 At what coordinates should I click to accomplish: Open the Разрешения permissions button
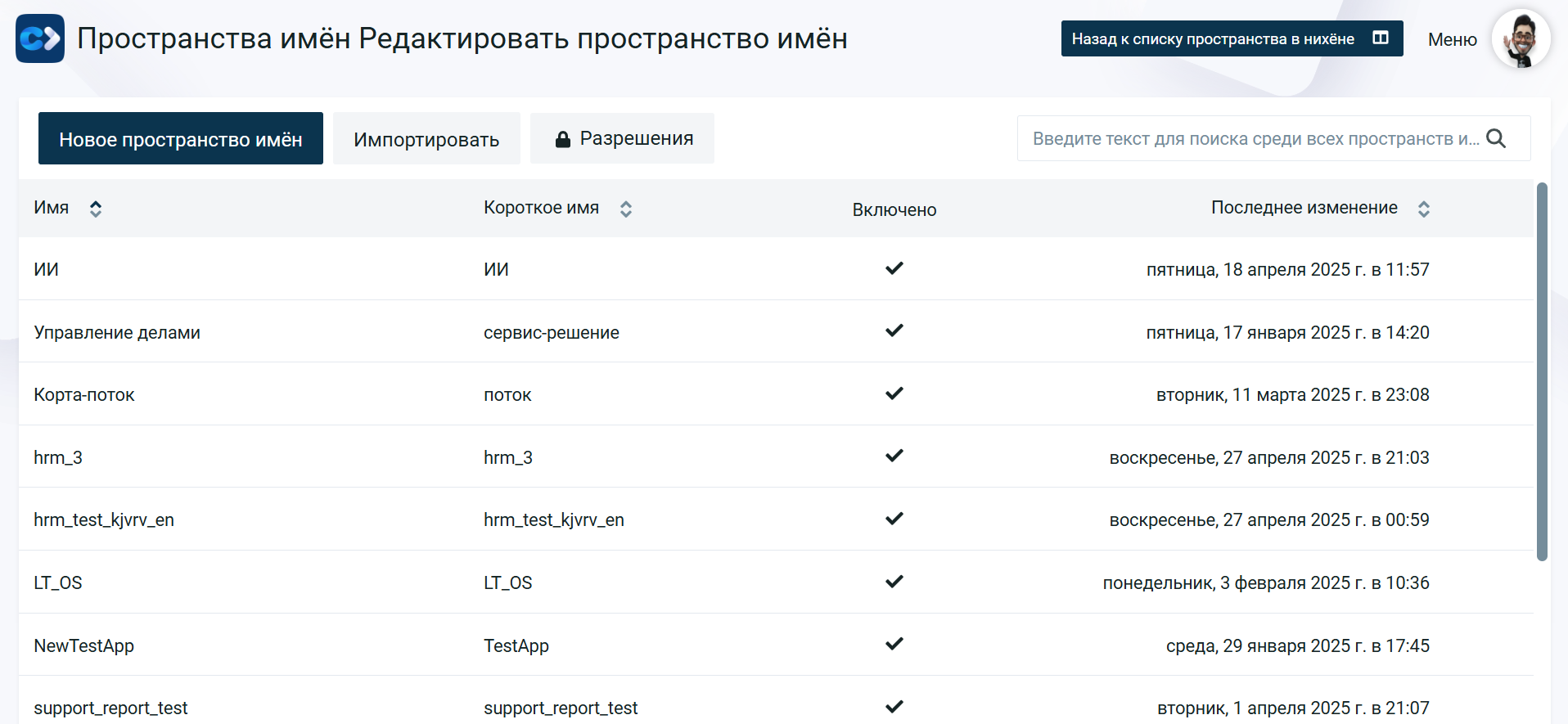[x=622, y=138]
